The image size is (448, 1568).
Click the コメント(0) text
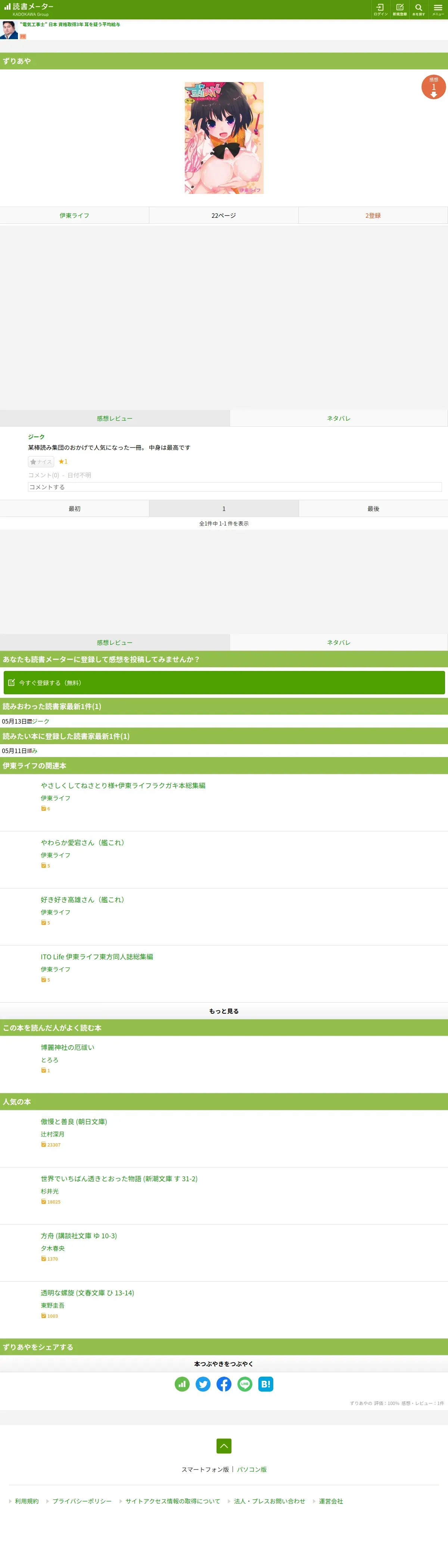[x=43, y=476]
